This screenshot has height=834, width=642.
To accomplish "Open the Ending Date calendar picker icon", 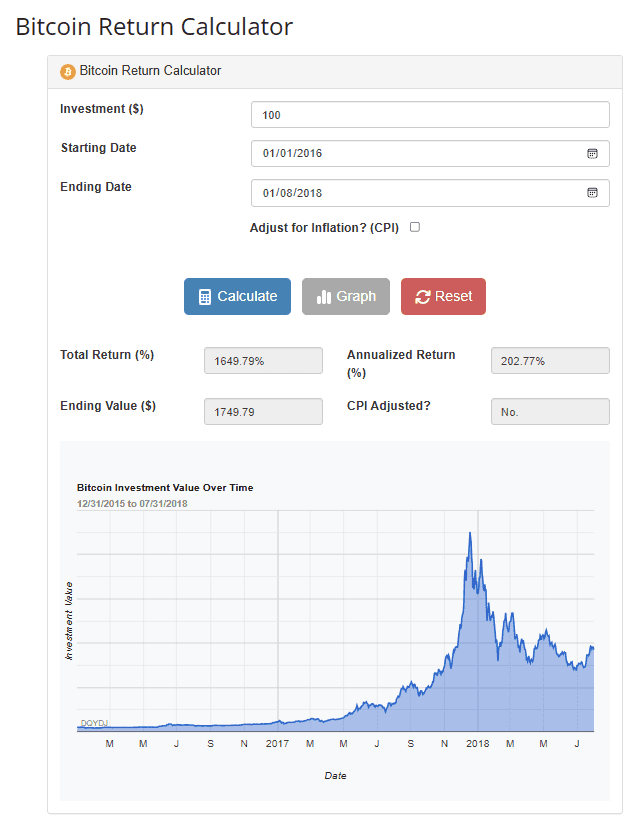I will 592,193.
